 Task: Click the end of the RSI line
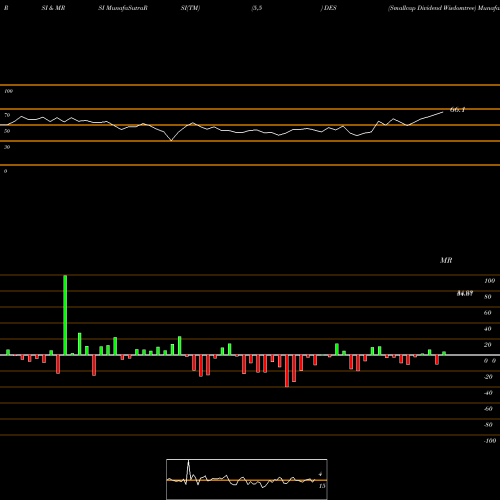(443, 112)
